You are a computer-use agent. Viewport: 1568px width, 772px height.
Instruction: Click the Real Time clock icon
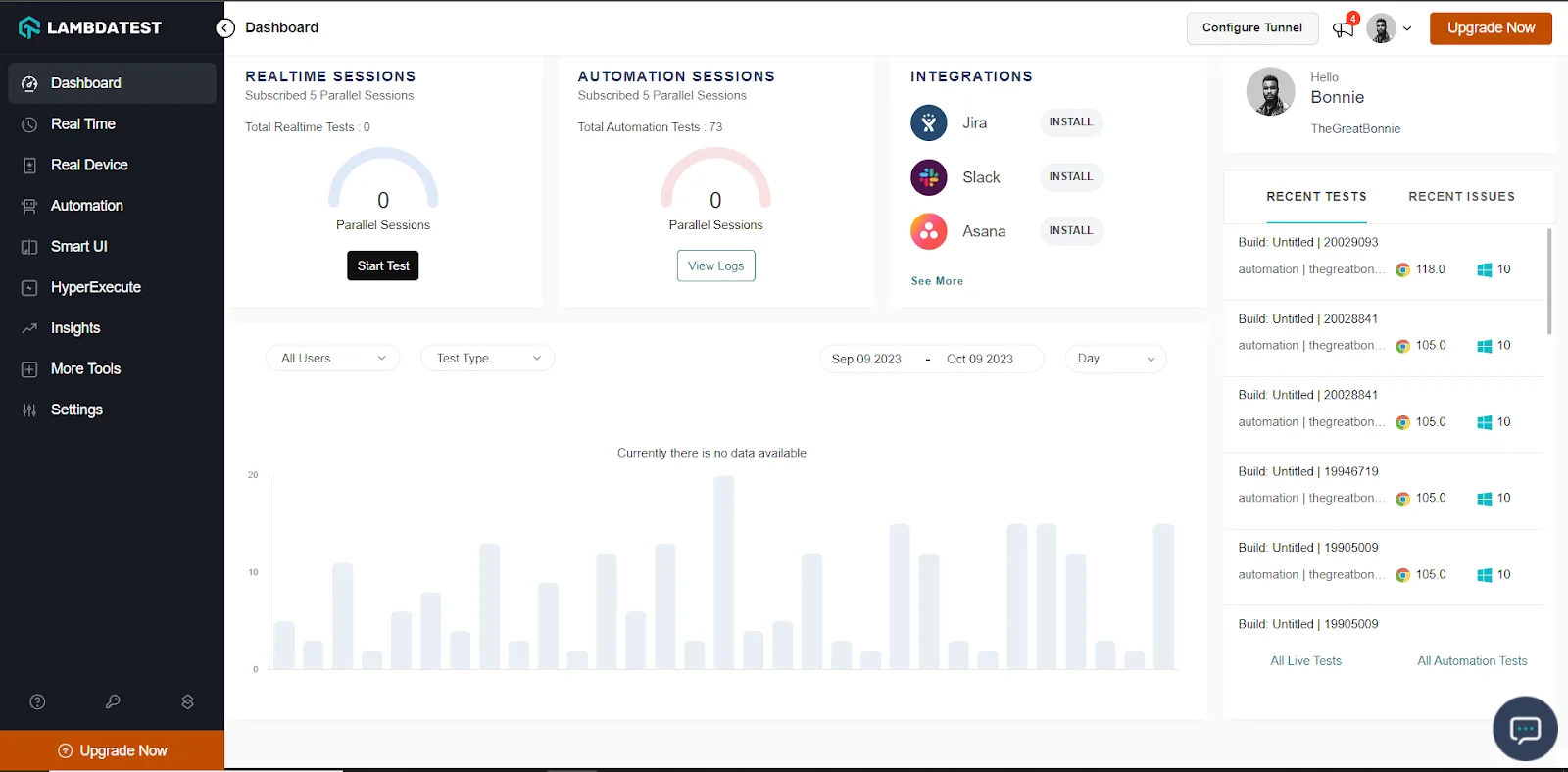29,124
